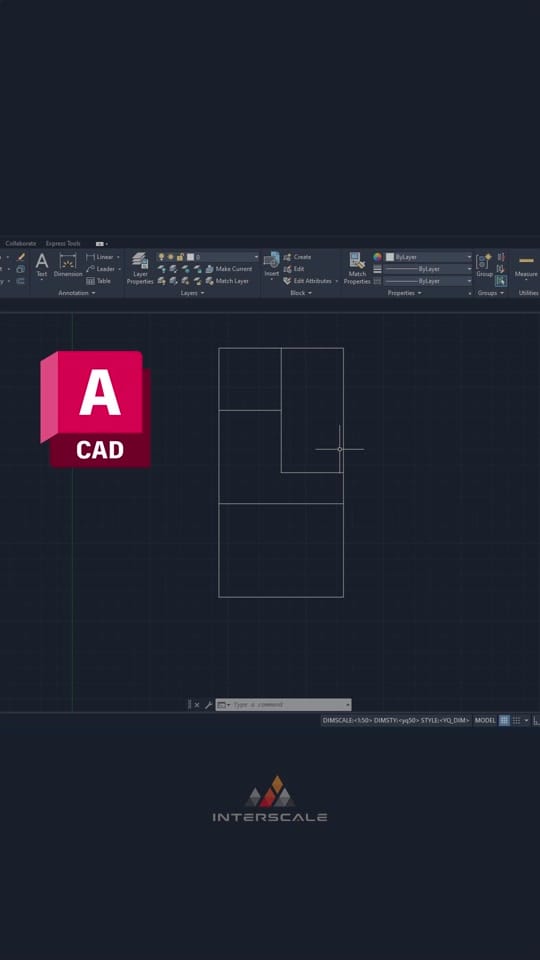The image size is (540, 960).
Task: Click Create in the Block panel
Action: [297, 257]
